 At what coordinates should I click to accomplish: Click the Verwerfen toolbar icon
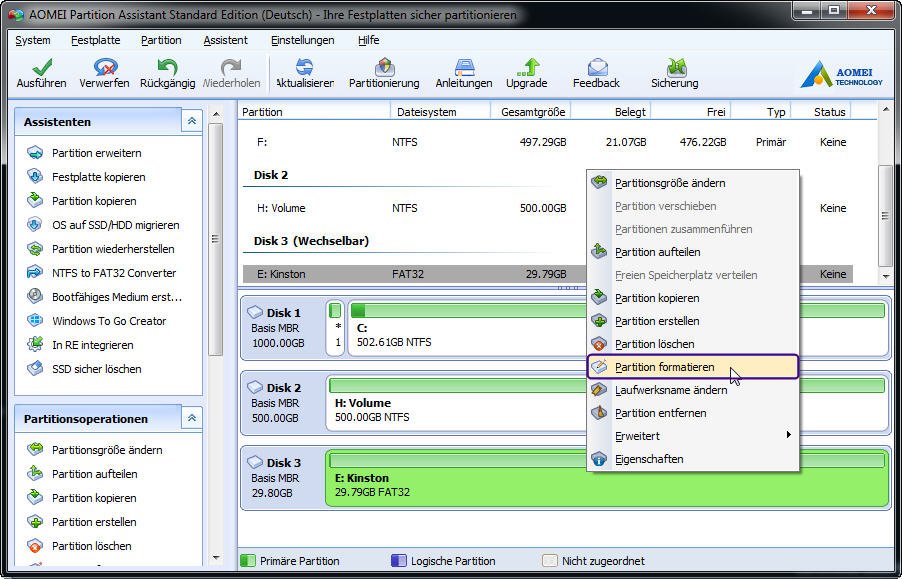tap(105, 67)
